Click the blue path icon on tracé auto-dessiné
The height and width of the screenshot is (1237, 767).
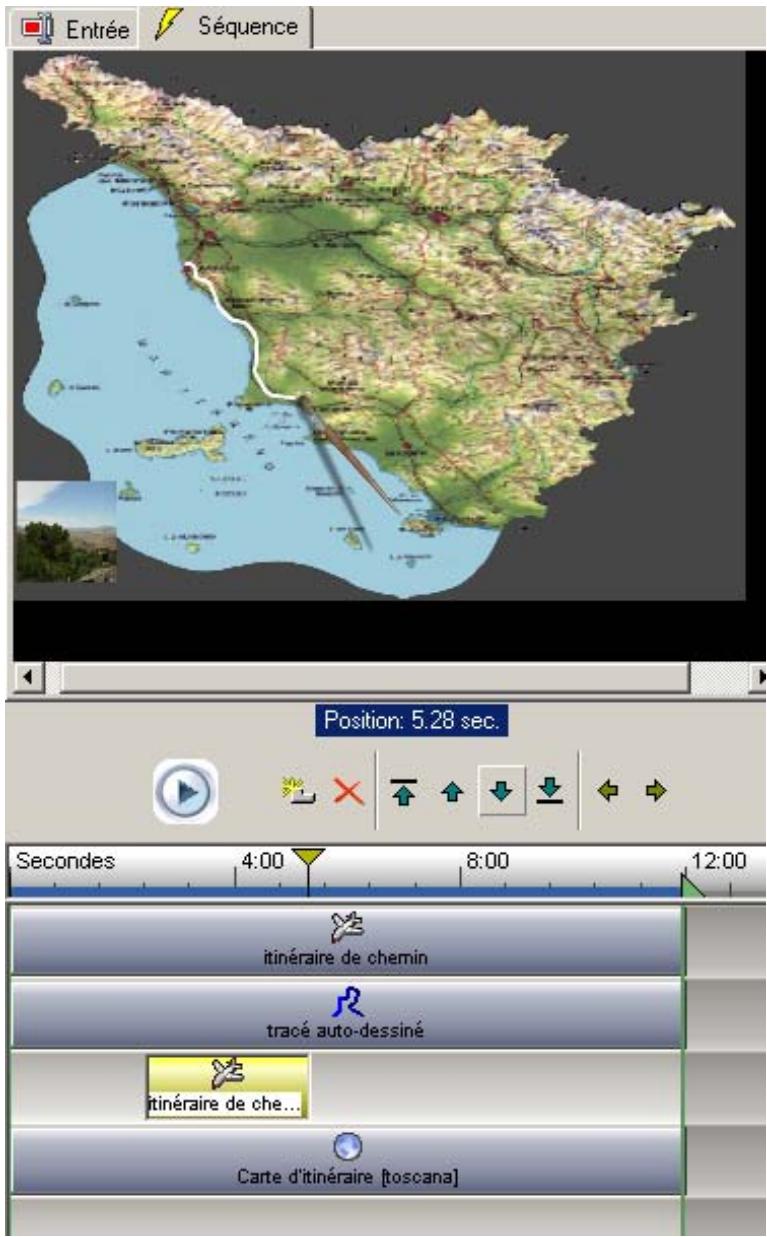coord(347,1002)
